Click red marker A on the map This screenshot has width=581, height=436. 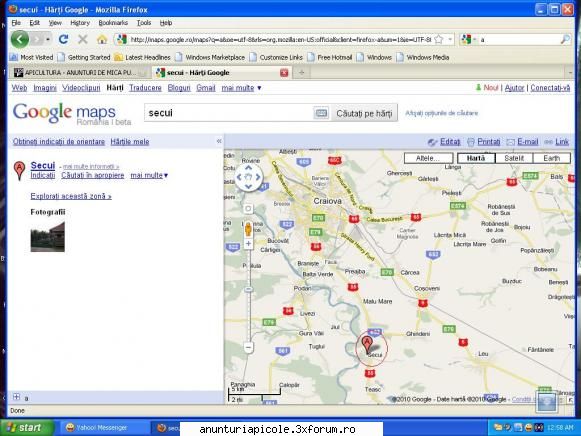point(367,345)
